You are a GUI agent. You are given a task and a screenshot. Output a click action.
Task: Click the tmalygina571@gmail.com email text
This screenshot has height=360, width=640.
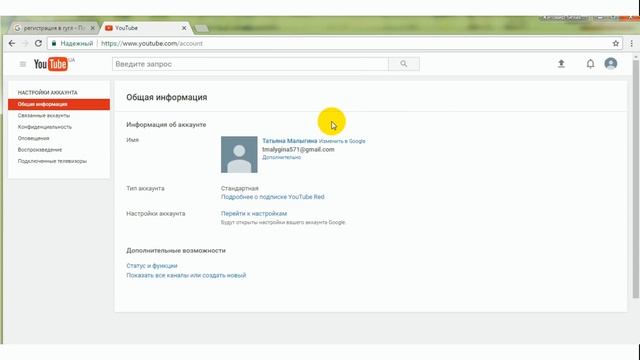(298, 149)
